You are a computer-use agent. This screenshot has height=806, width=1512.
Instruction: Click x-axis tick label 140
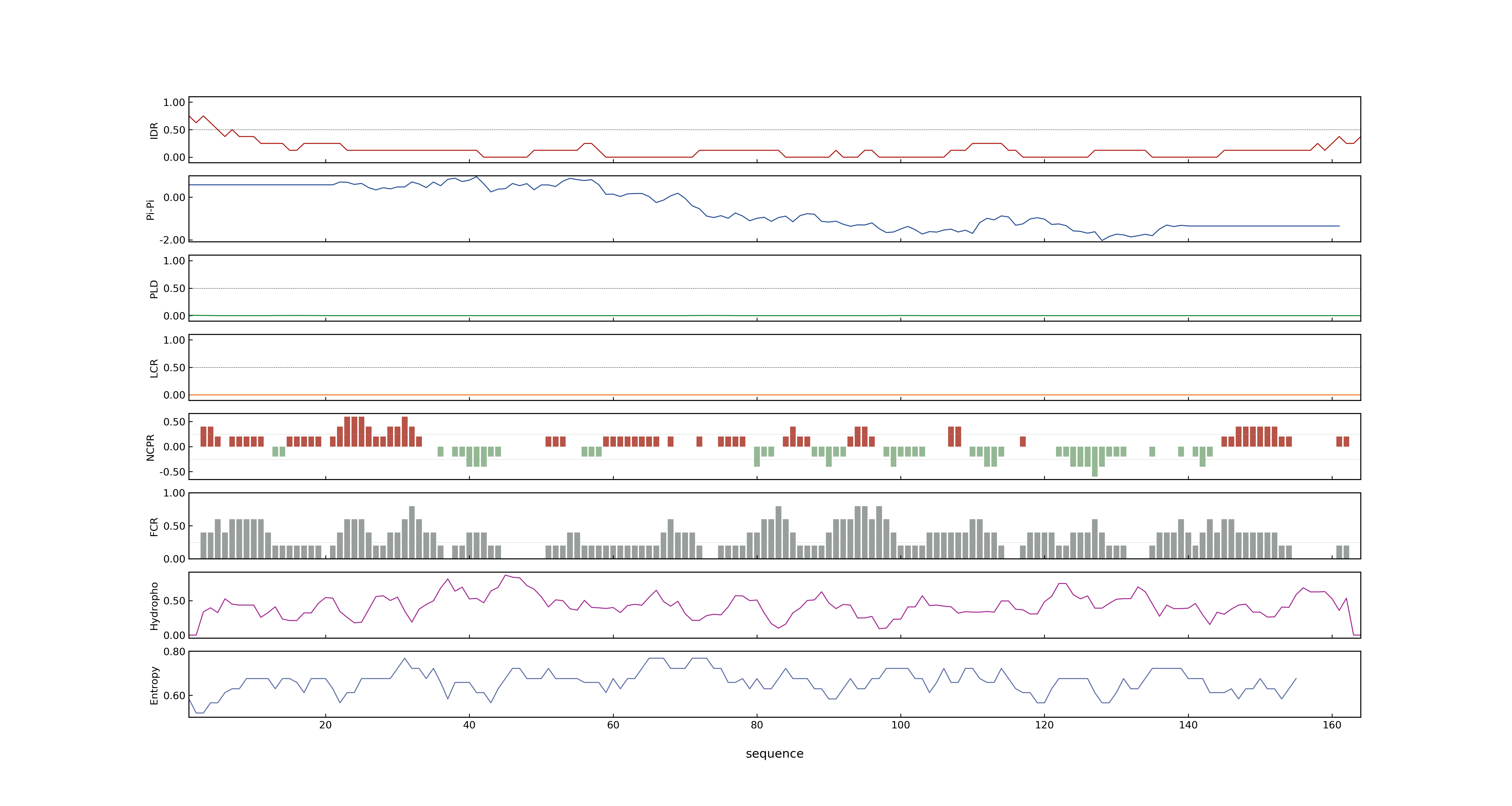coord(1188,725)
